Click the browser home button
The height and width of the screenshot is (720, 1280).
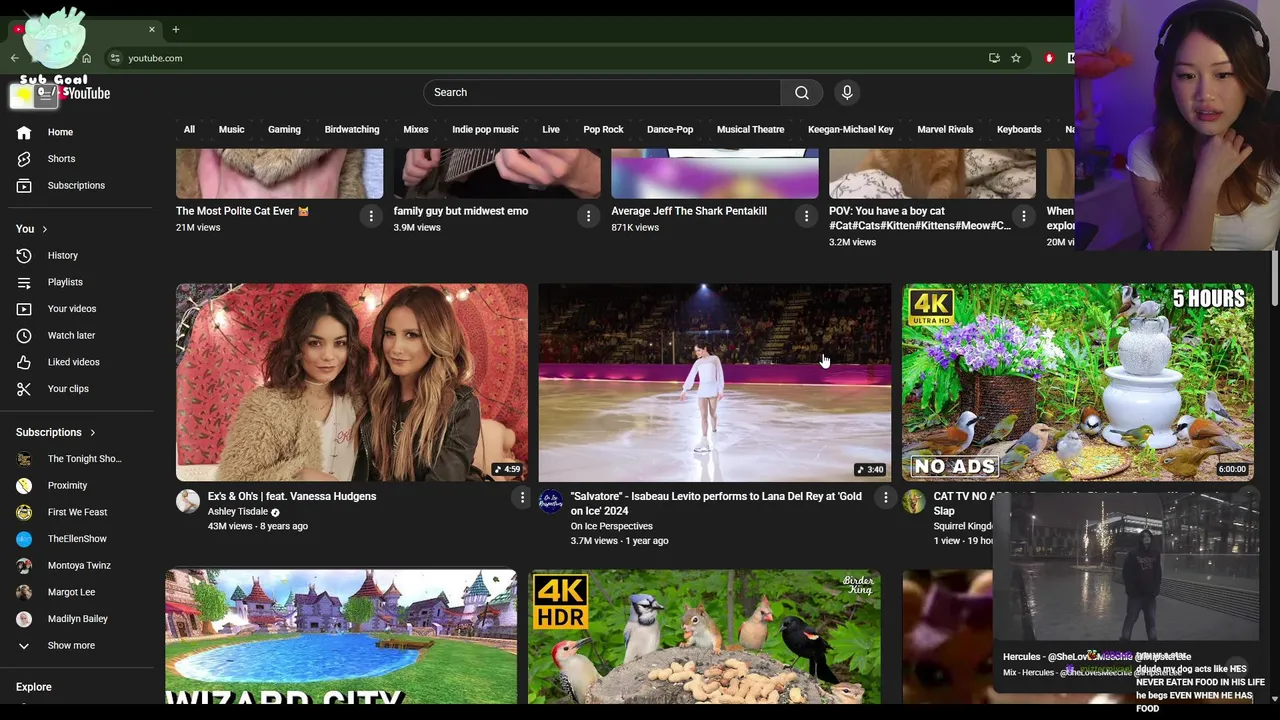(x=86, y=58)
